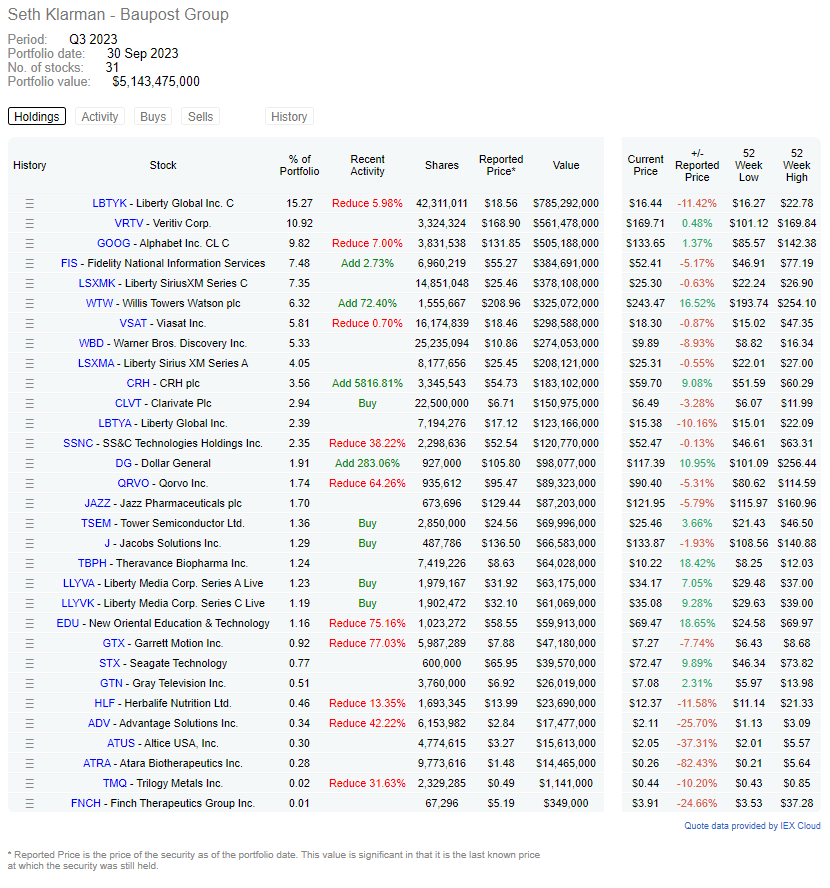Viewport: 830px width, 888px height.
Task: Follow the GOOG ticker link
Action: pos(113,244)
